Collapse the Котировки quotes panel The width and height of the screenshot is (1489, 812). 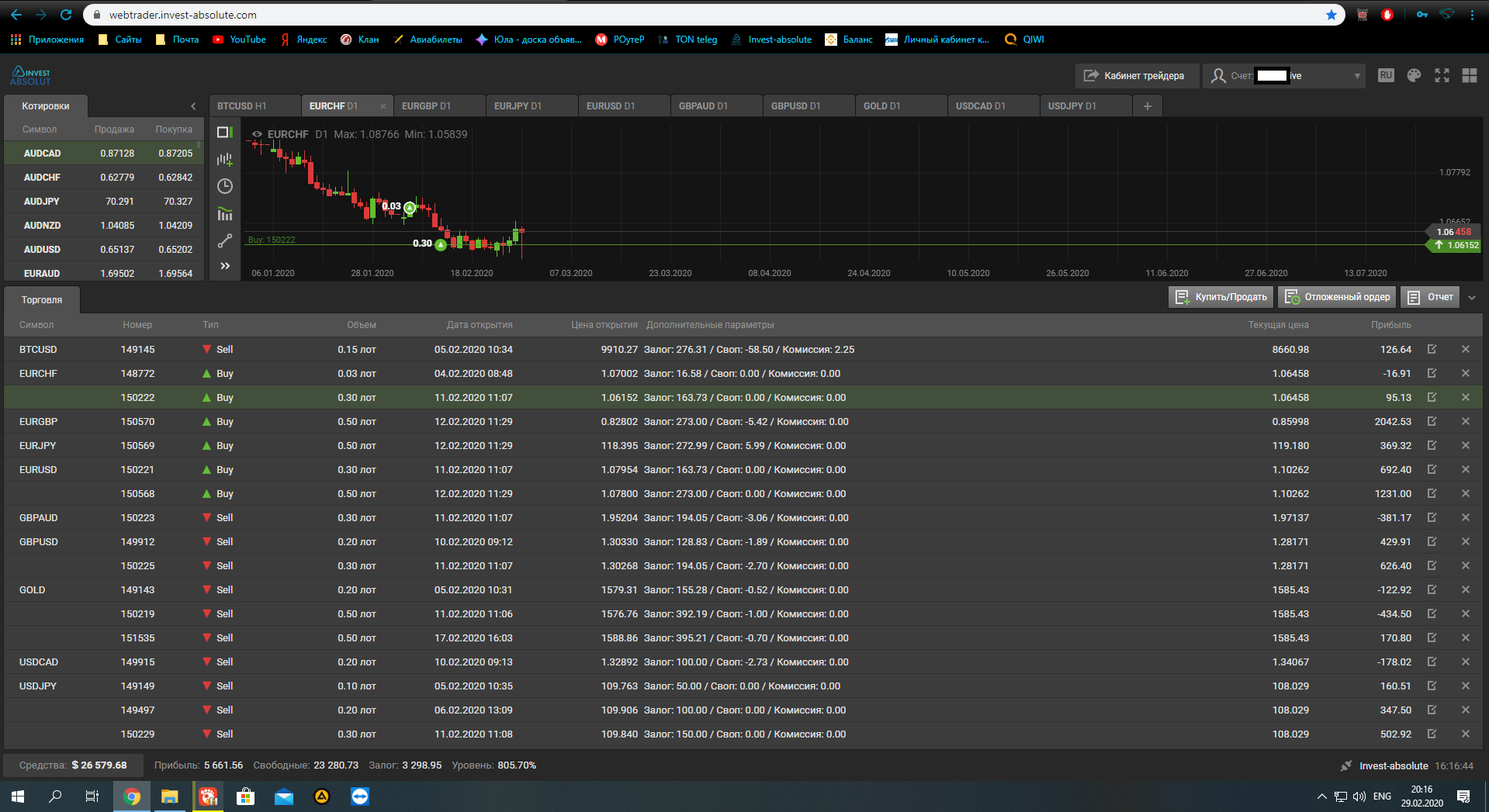pyautogui.click(x=193, y=106)
